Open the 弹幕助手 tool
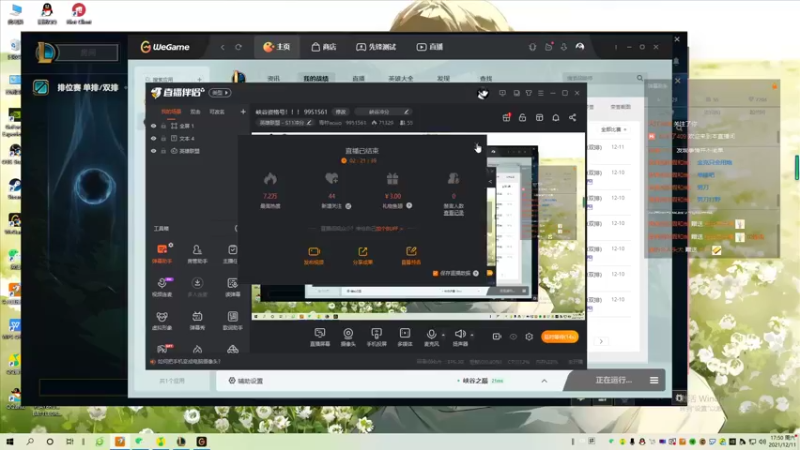 (162, 254)
